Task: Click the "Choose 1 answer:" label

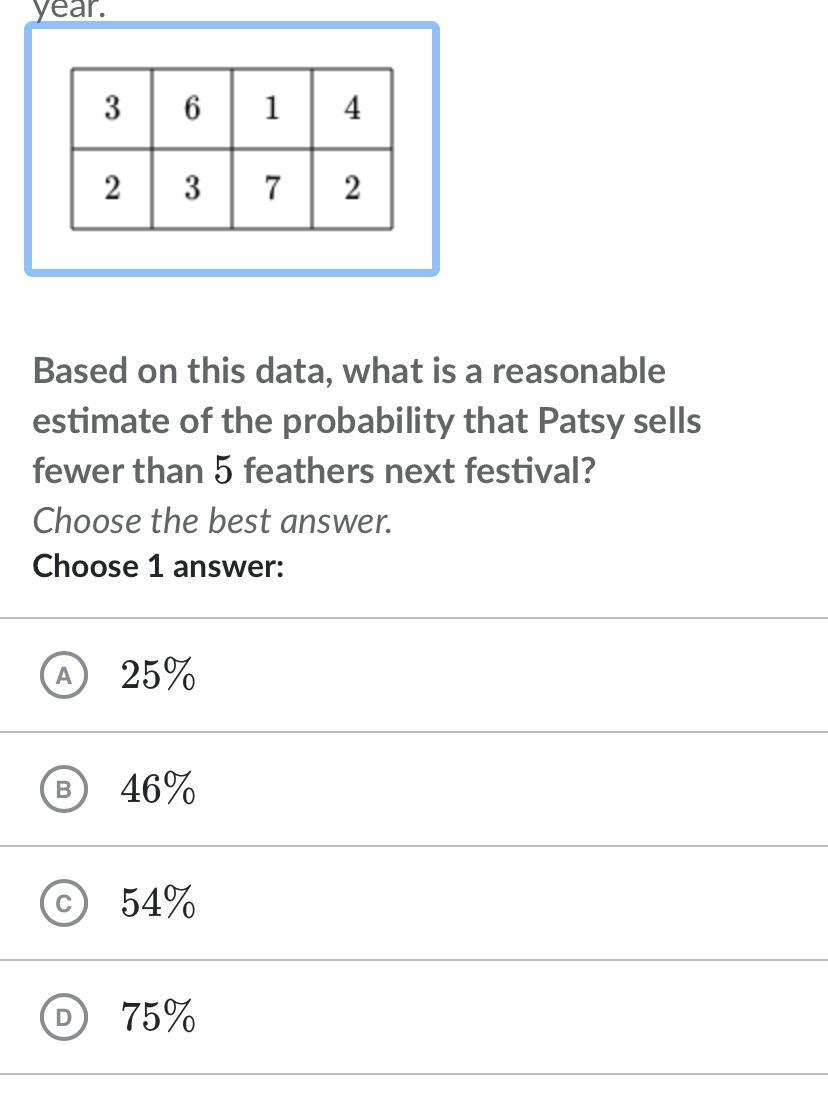Action: click(158, 566)
